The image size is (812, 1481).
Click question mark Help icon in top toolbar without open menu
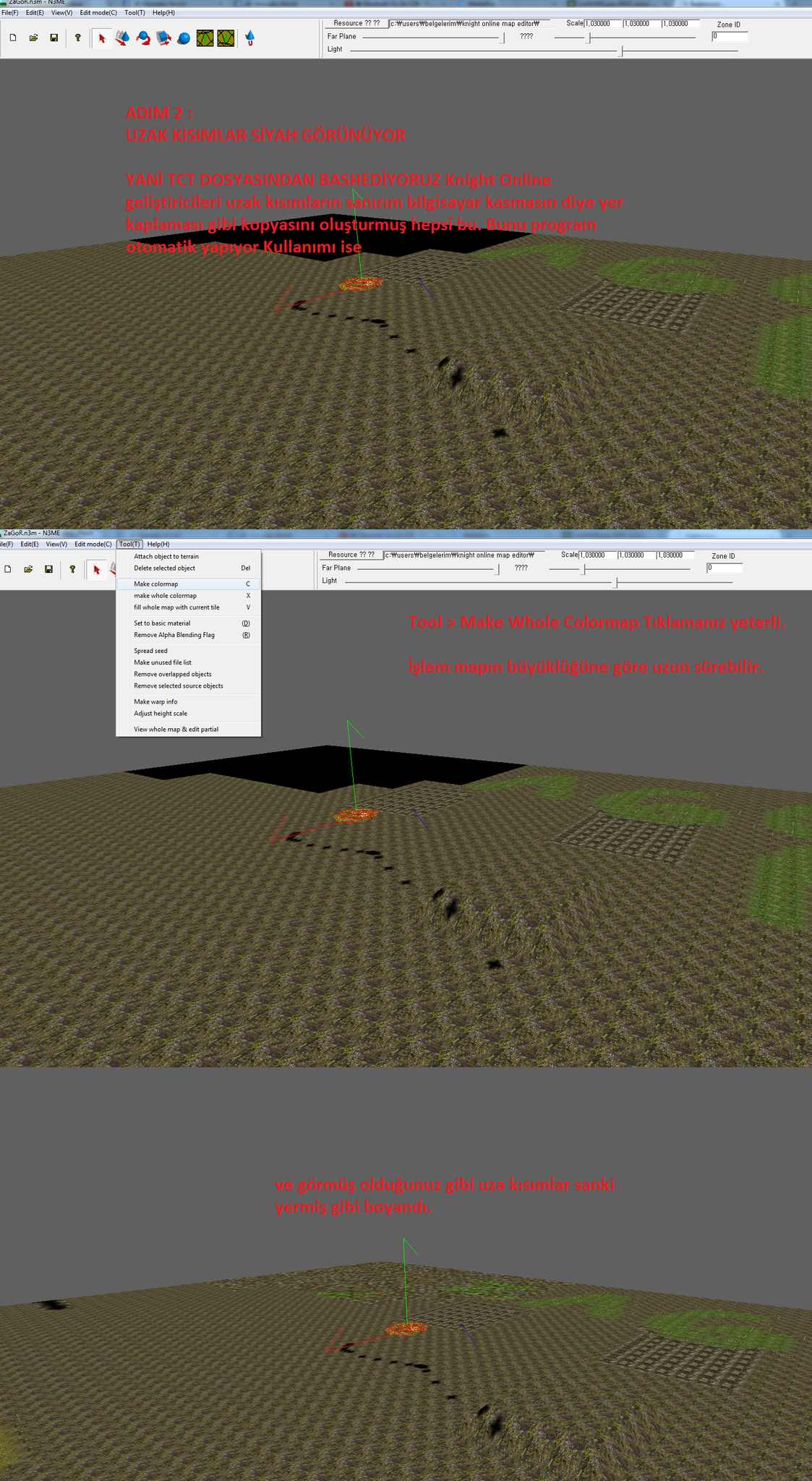pyautogui.click(x=77, y=38)
